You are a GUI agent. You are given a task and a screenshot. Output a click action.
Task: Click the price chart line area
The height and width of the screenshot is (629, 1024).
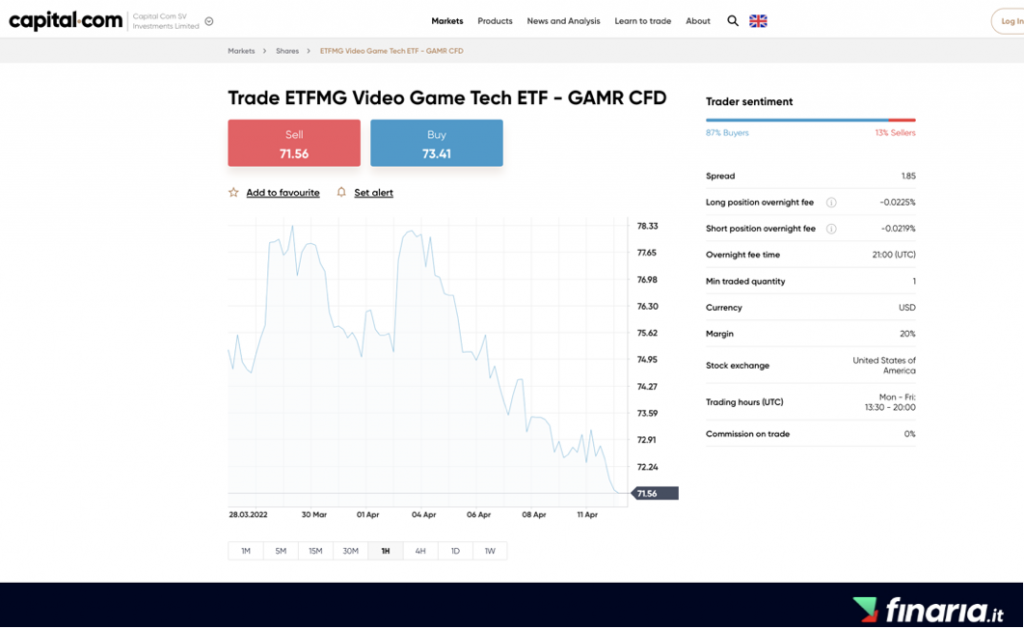428,363
